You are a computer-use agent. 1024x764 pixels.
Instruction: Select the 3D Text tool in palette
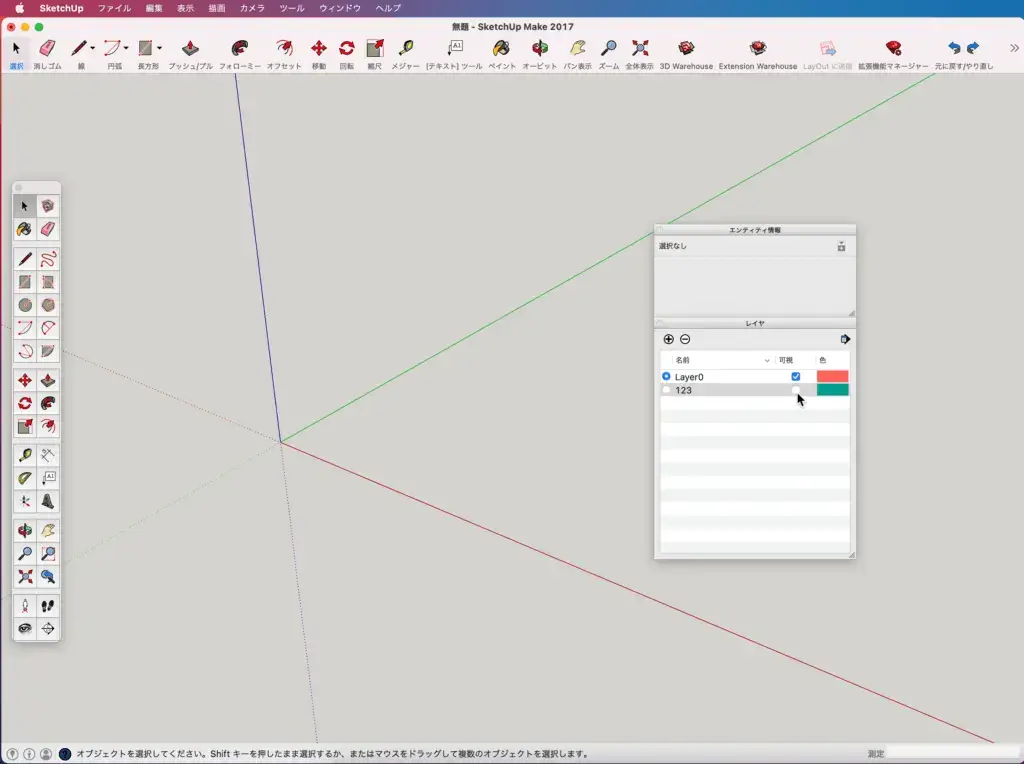pos(48,501)
